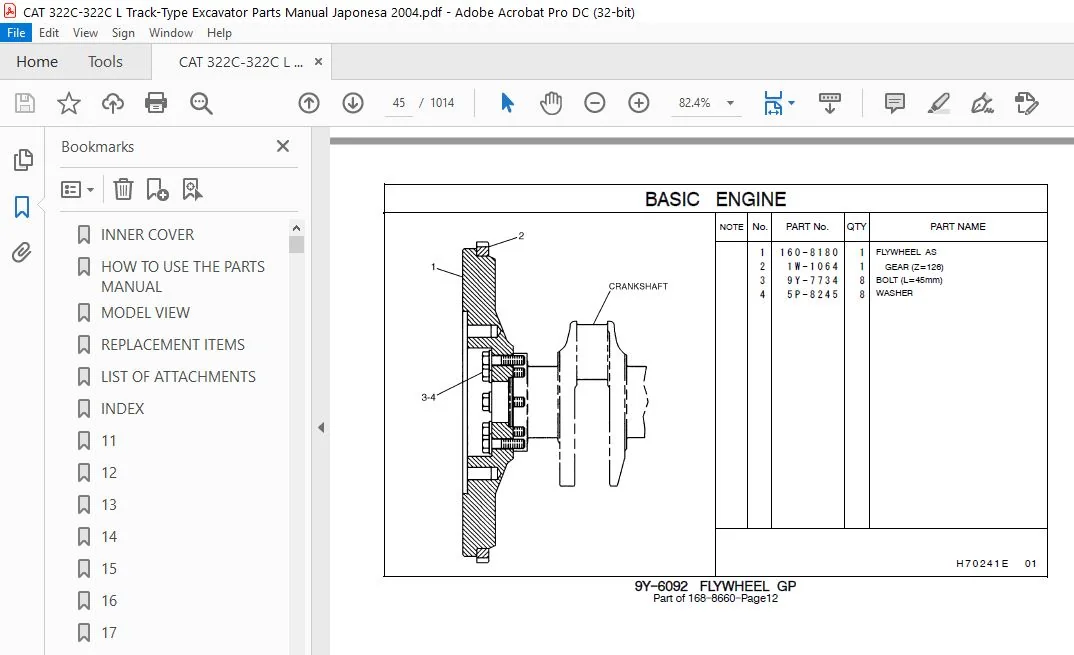Add file to starred favorites
The width and height of the screenshot is (1074, 655).
[68, 103]
